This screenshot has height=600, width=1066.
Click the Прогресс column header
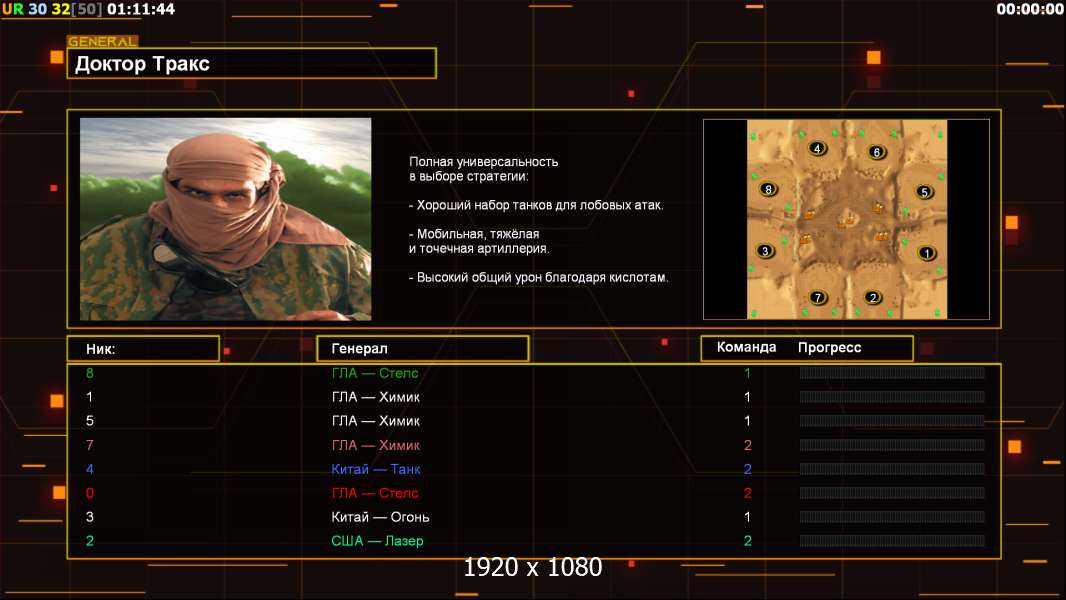tap(829, 348)
